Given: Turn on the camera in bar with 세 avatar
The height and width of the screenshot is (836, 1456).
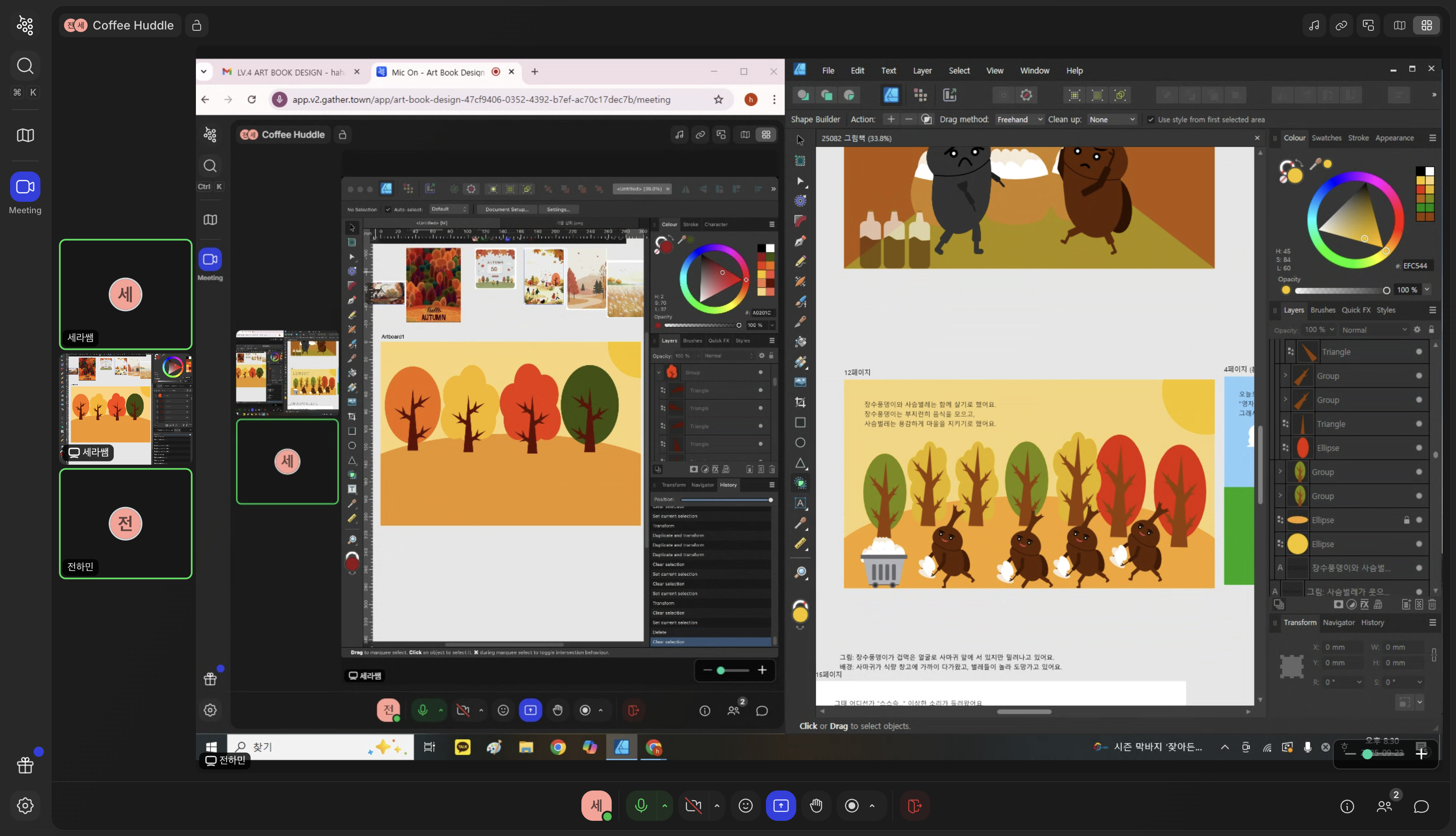Looking at the screenshot, I should point(693,806).
